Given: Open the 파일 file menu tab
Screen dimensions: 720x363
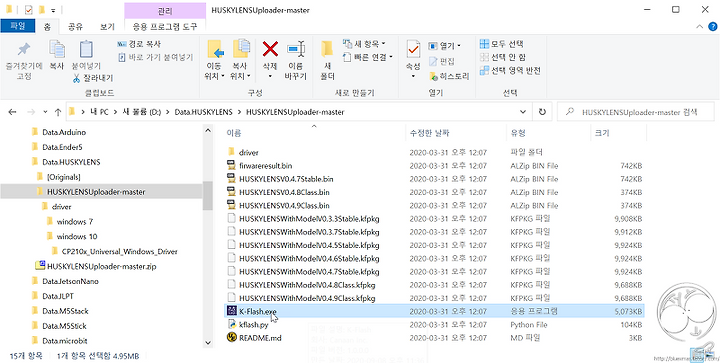Looking at the screenshot, I should [x=18, y=27].
